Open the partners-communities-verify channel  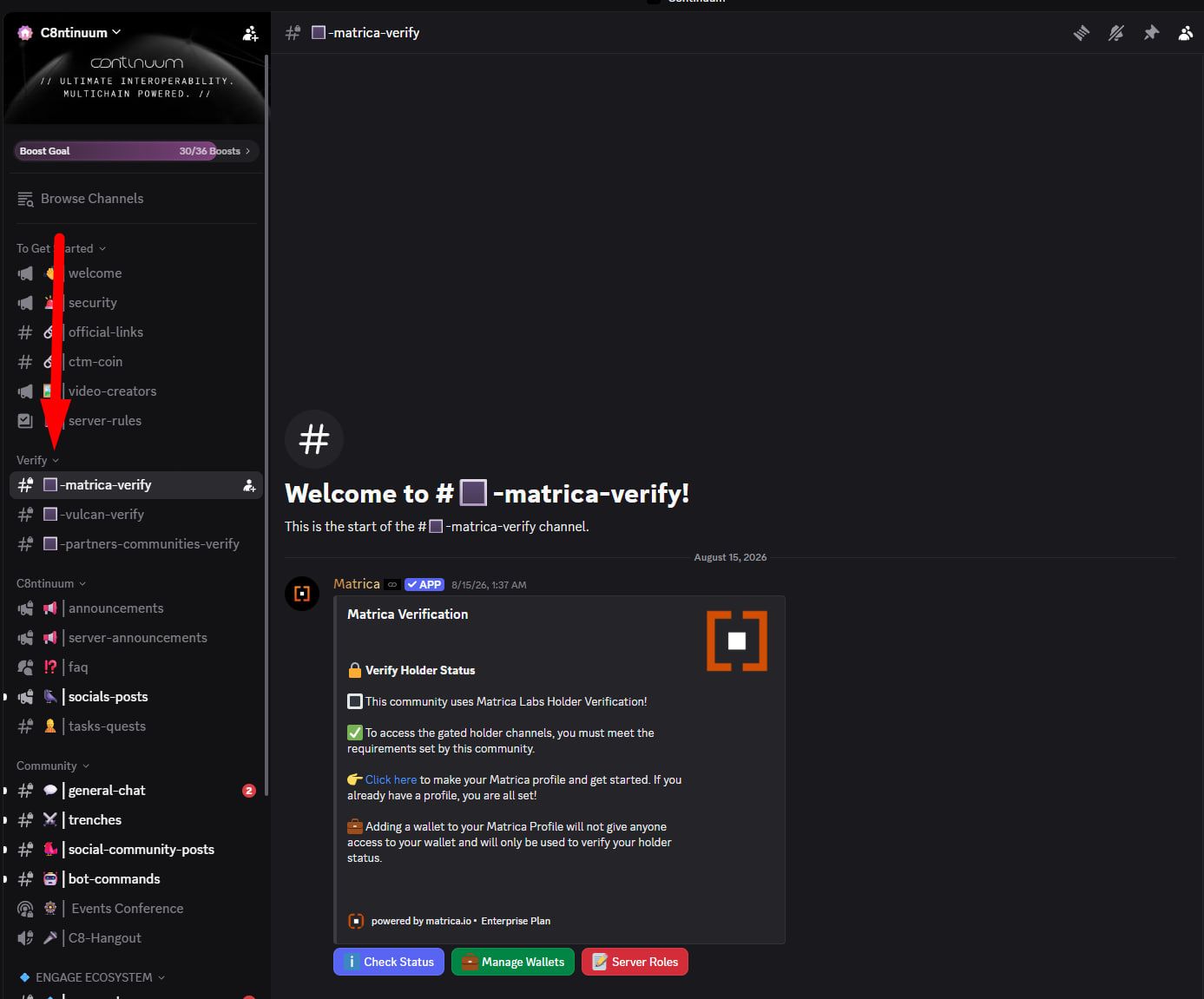click(136, 544)
